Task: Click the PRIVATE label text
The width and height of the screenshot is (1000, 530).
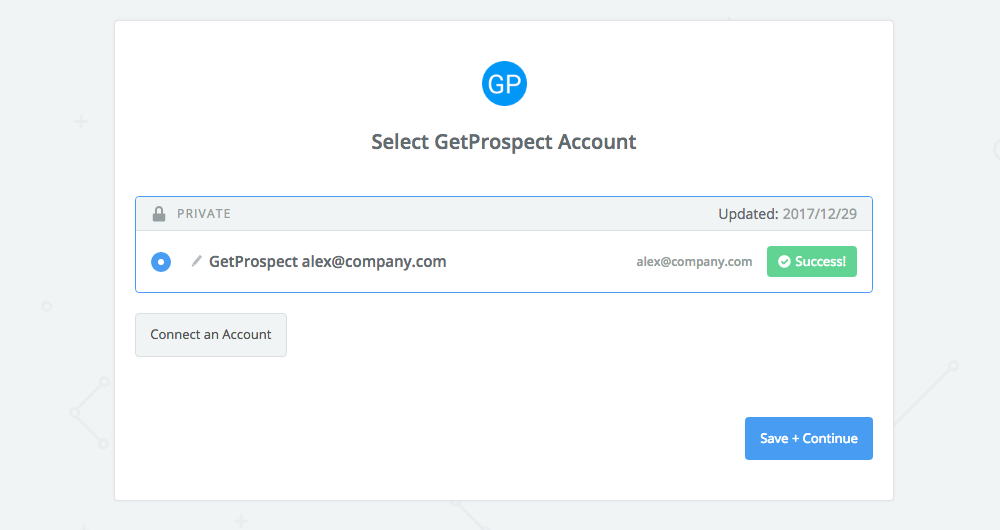Action: click(x=204, y=214)
